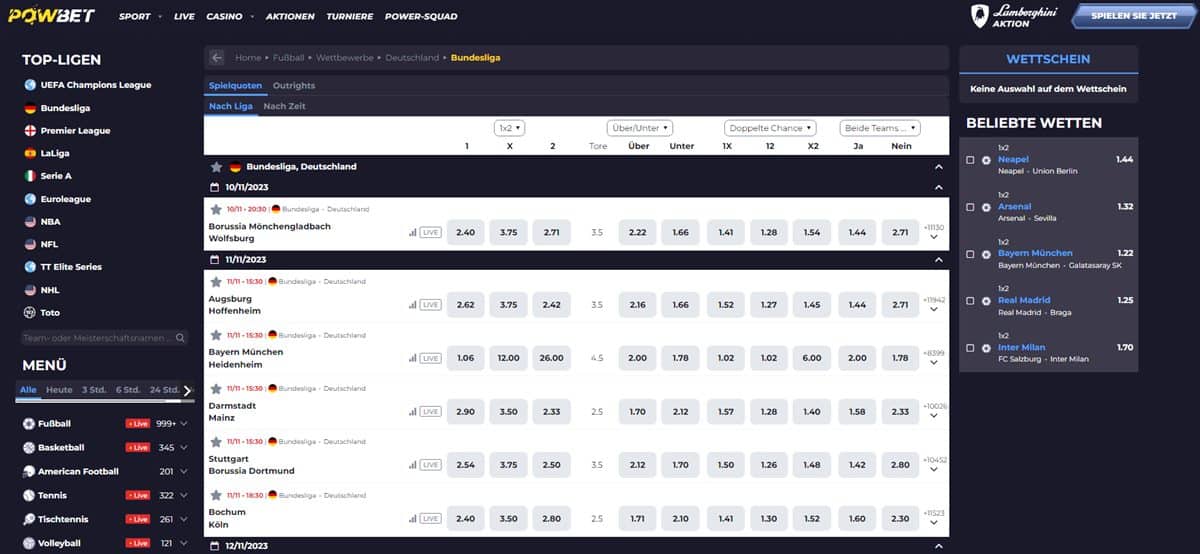
Task: Open the Doppelte Chance dropdown
Action: [x=770, y=128]
